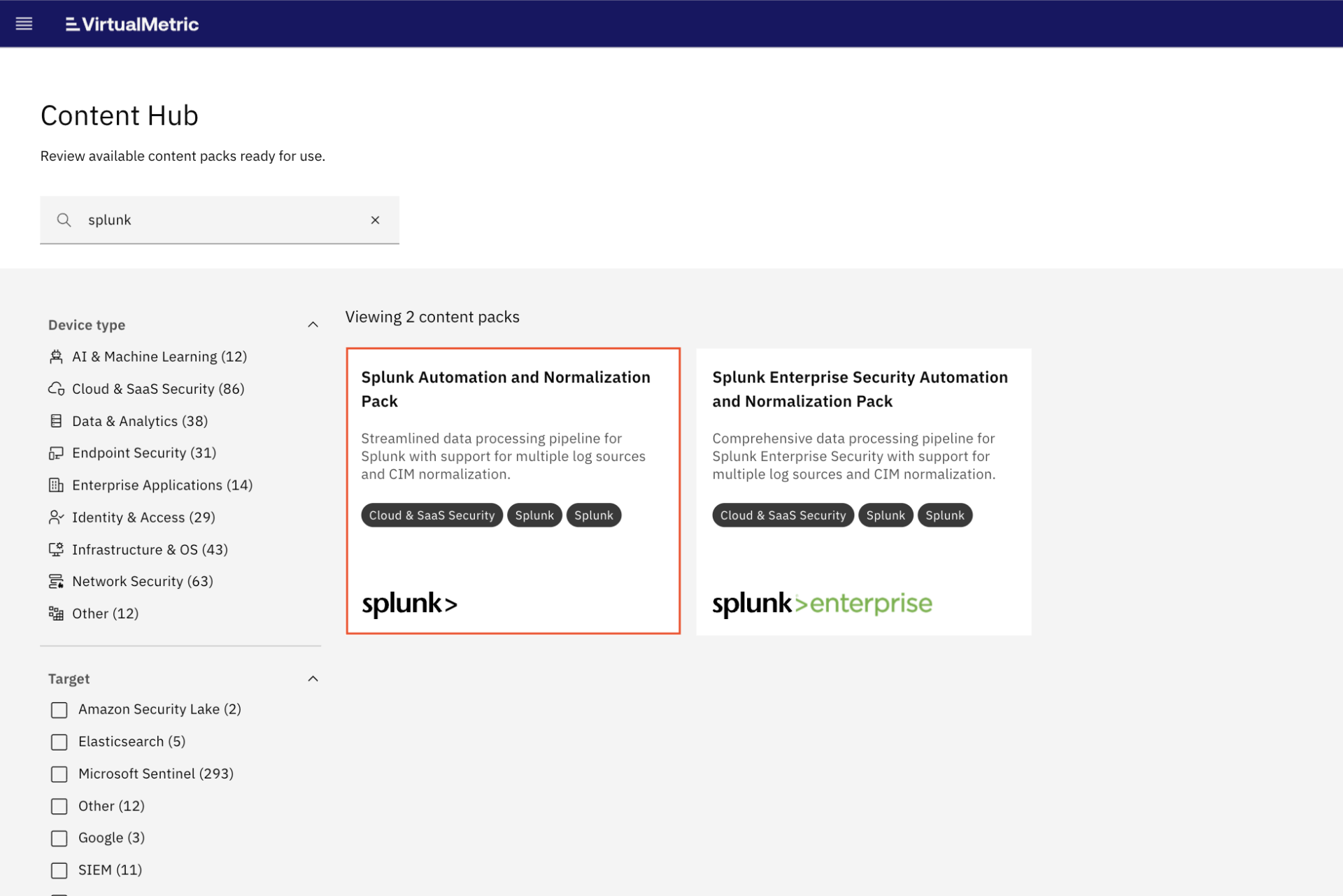
Task: Open Splunk Enterprise Security Automation pack title
Action: coord(860,389)
